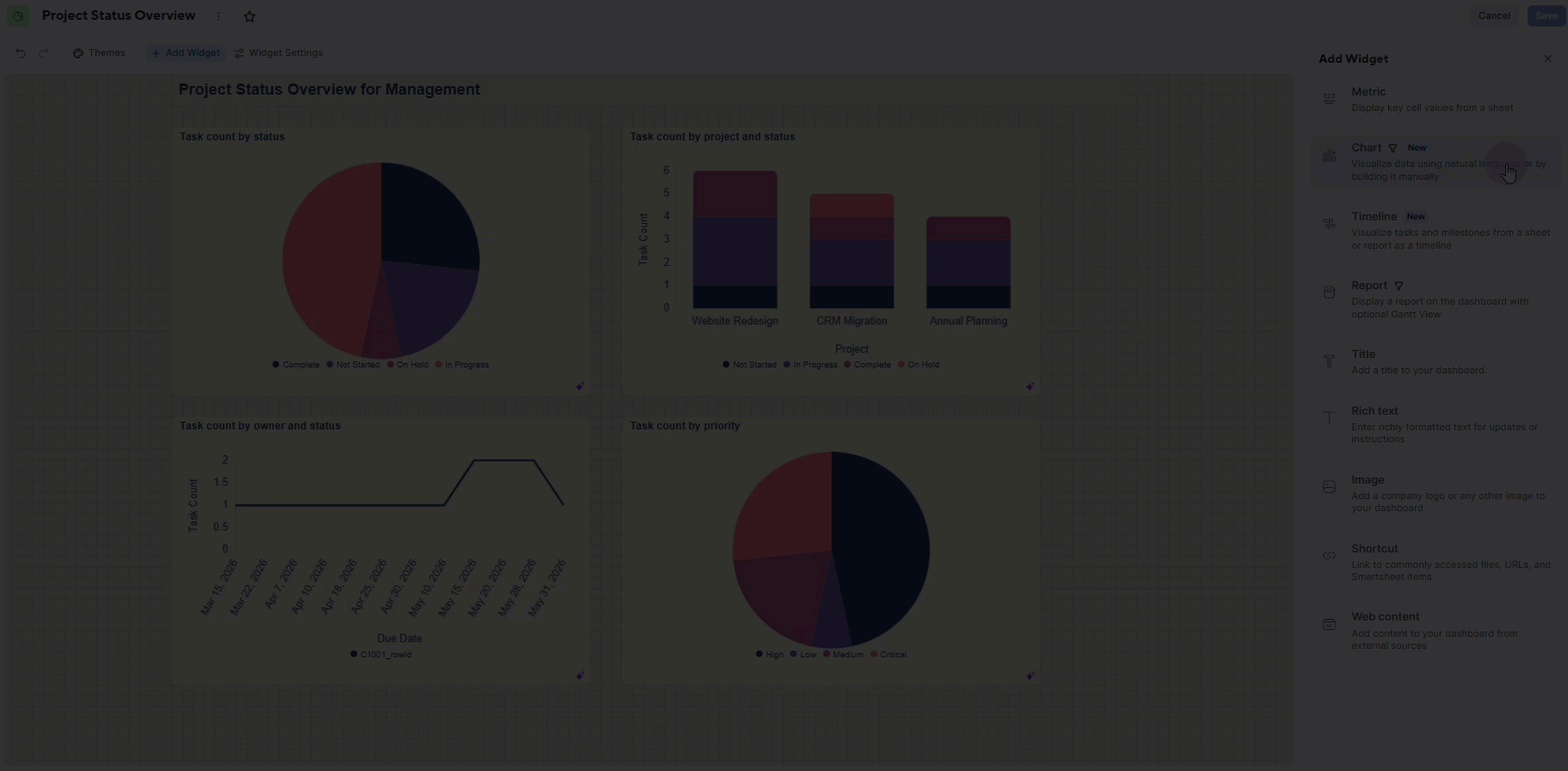Viewport: 1568px width, 771px height.
Task: Click the Image widget icon
Action: pyautogui.click(x=1330, y=487)
